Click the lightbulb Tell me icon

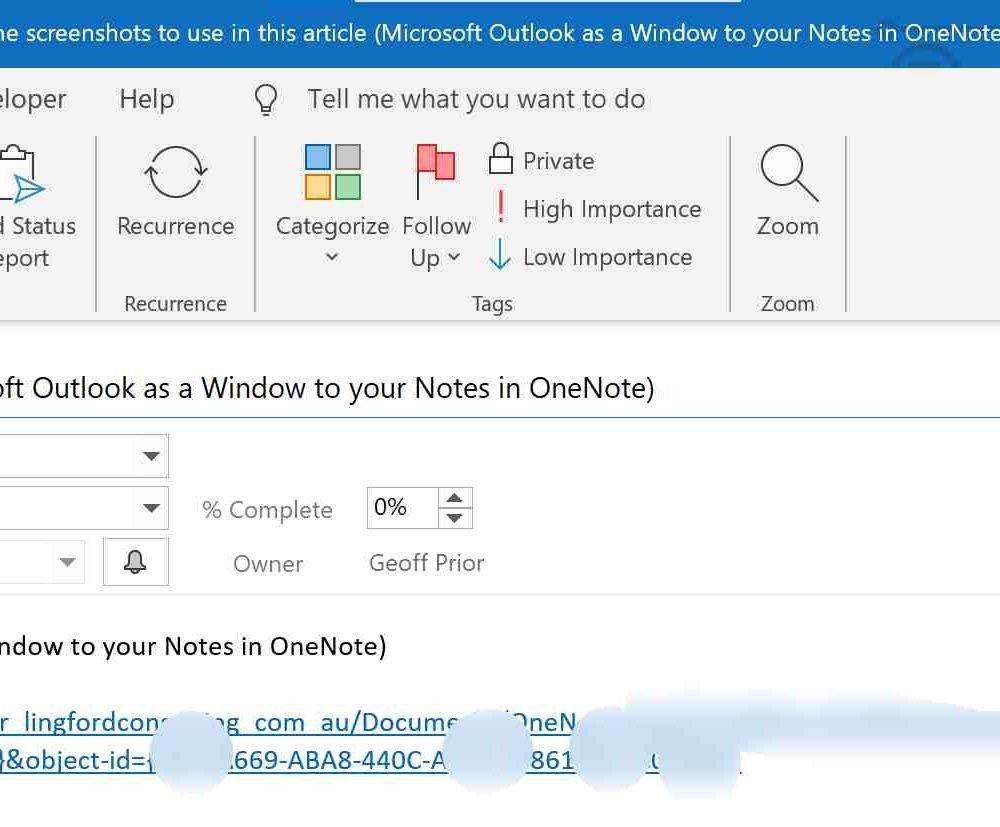pyautogui.click(x=266, y=100)
